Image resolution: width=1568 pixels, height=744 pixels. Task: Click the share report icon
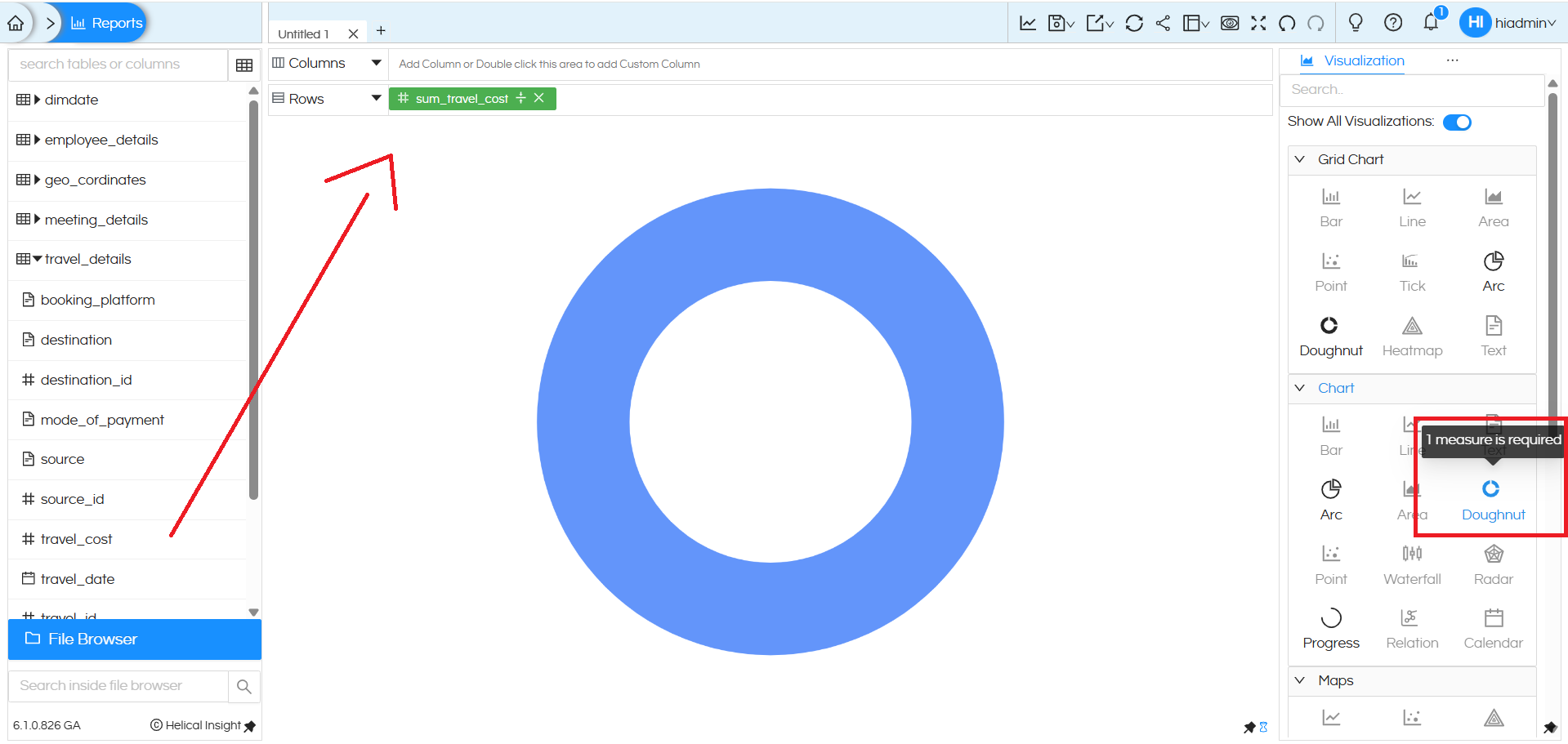point(1163,23)
